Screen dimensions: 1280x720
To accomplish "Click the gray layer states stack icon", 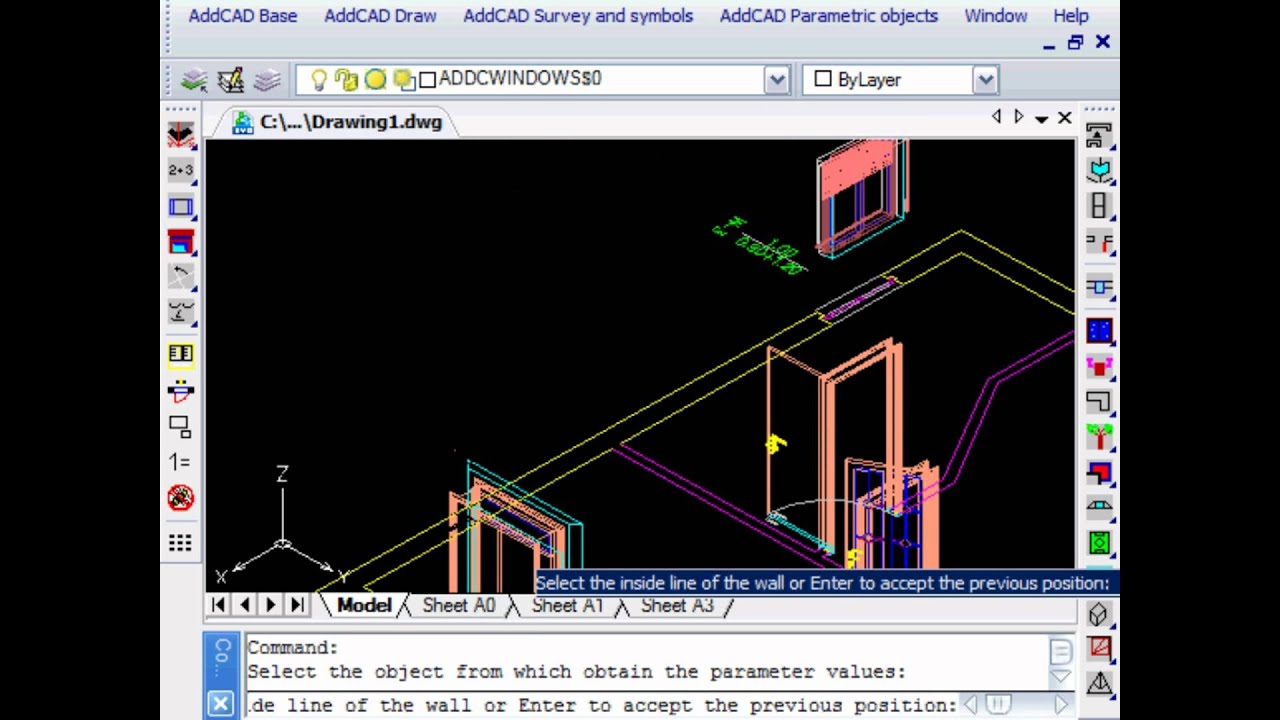I will [x=267, y=80].
